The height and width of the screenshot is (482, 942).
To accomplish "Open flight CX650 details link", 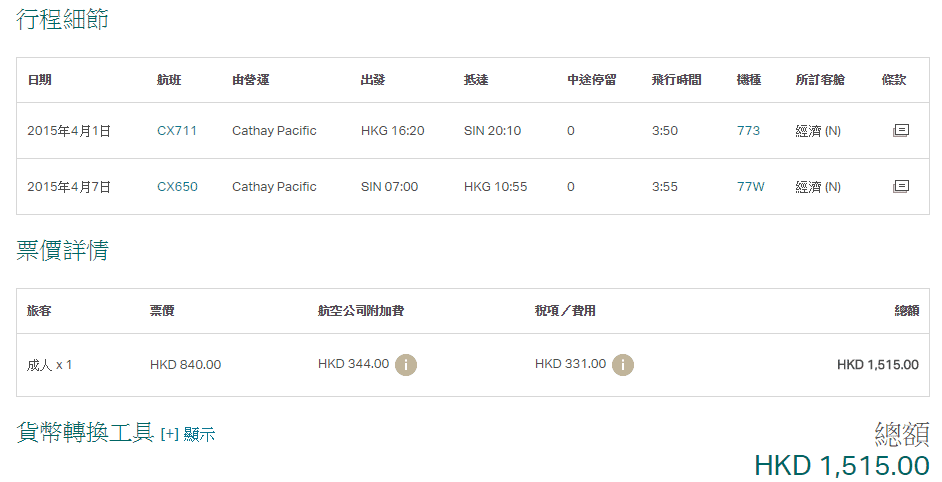I will (x=177, y=187).
